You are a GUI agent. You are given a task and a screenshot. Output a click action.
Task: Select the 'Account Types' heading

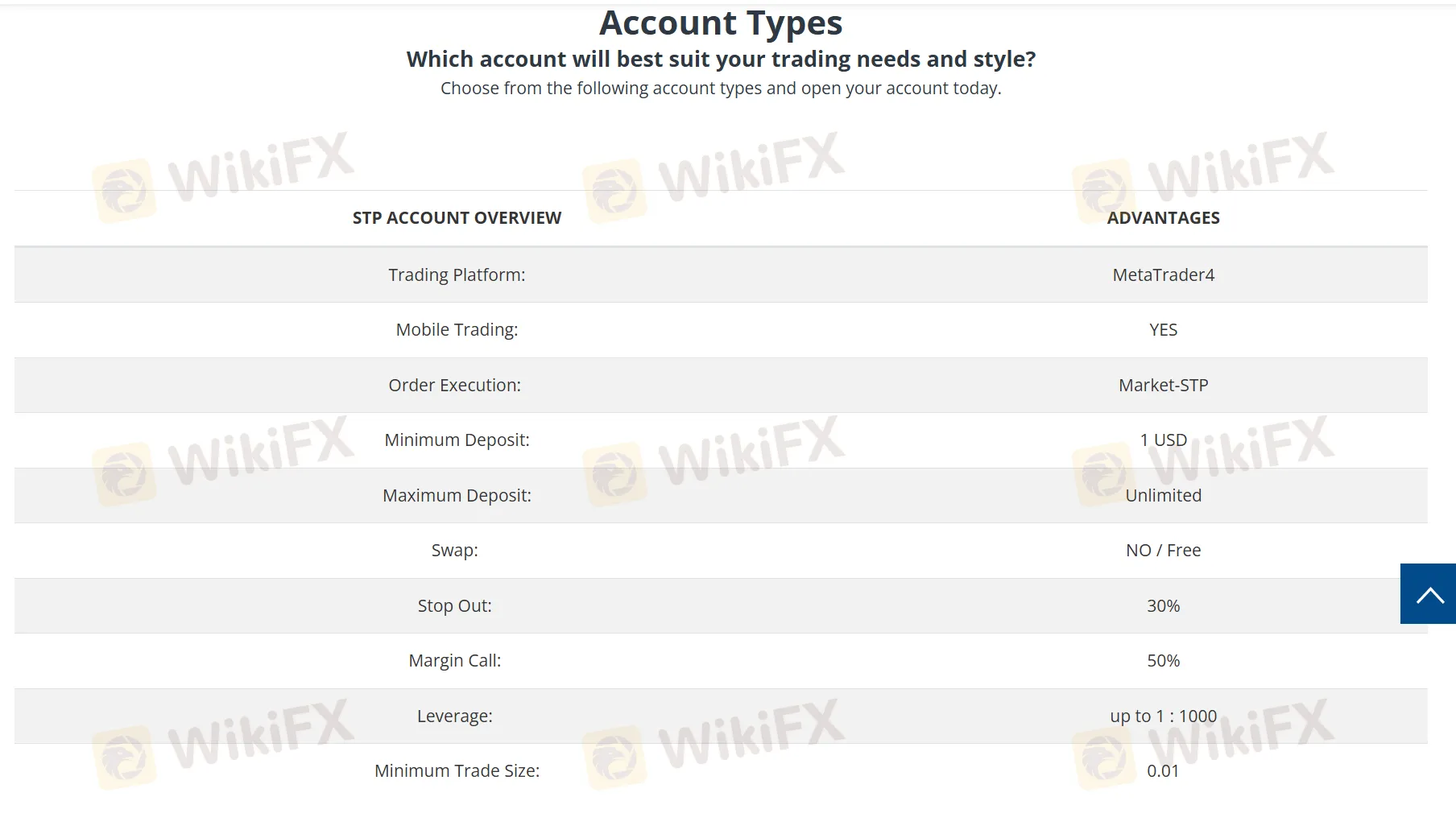(x=721, y=23)
